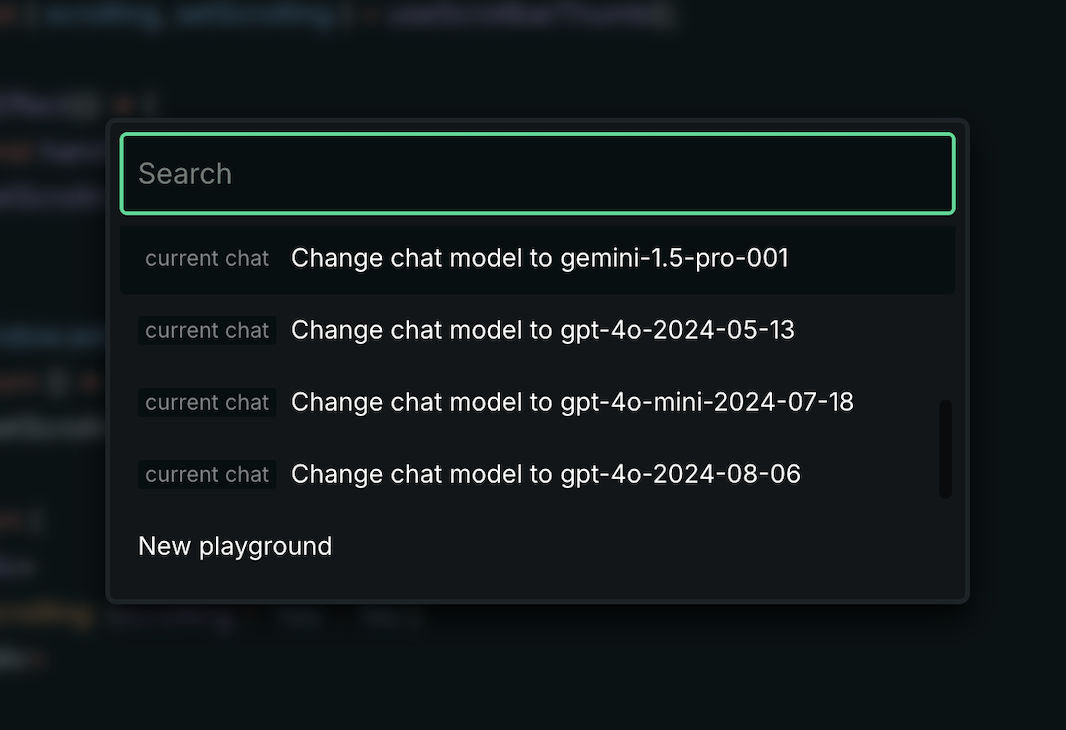Choose the gpt-4o-mini-2024-07-18 chat model command
The image size is (1066, 730).
[x=572, y=403]
